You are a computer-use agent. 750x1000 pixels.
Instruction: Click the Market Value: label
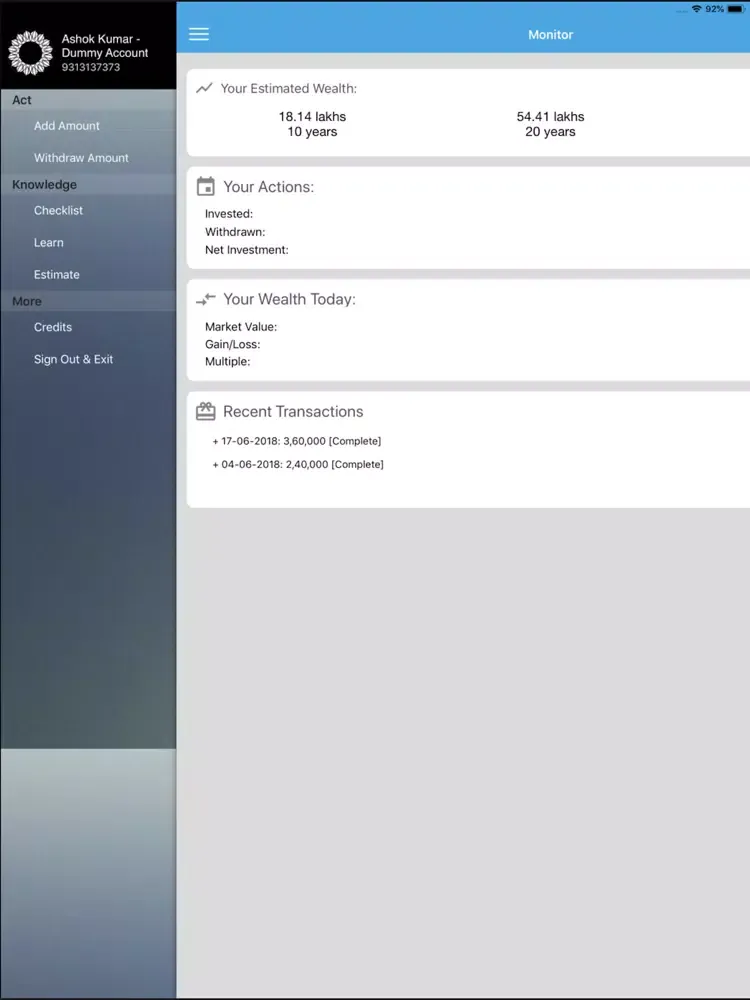(241, 327)
